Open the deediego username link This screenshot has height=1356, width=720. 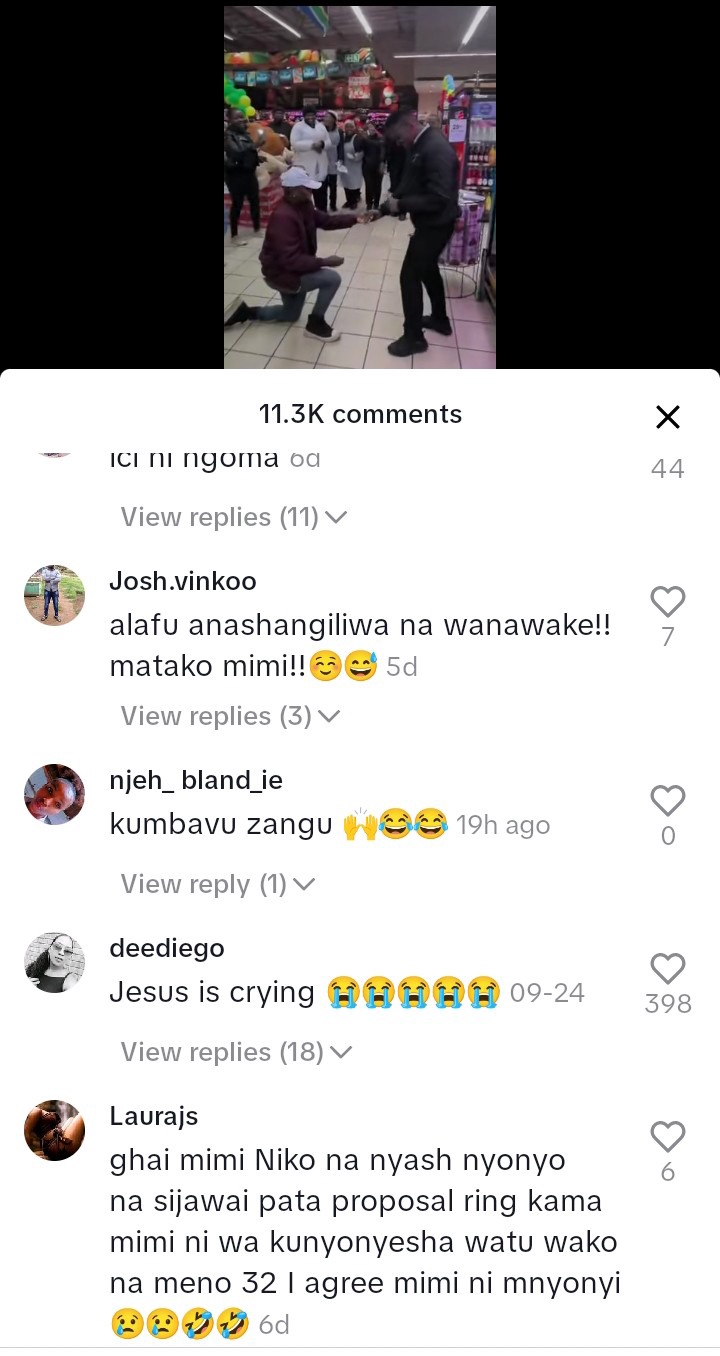click(x=167, y=948)
